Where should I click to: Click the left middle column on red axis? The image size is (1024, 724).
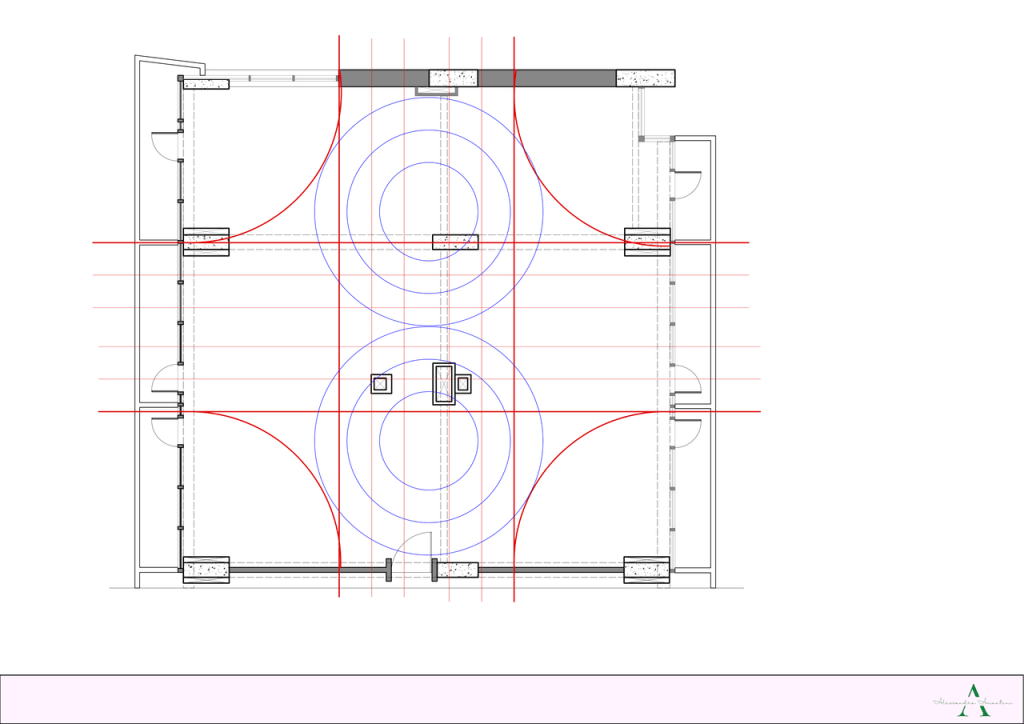[x=206, y=242]
